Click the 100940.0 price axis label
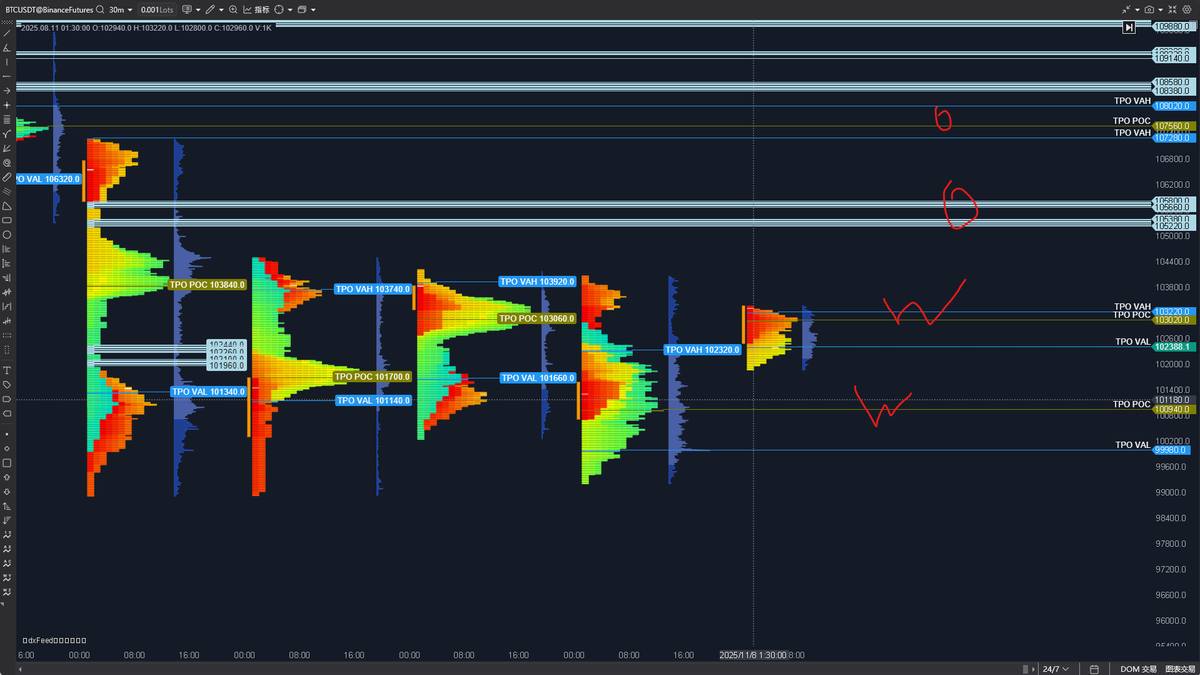1200x675 pixels. (x=1172, y=410)
